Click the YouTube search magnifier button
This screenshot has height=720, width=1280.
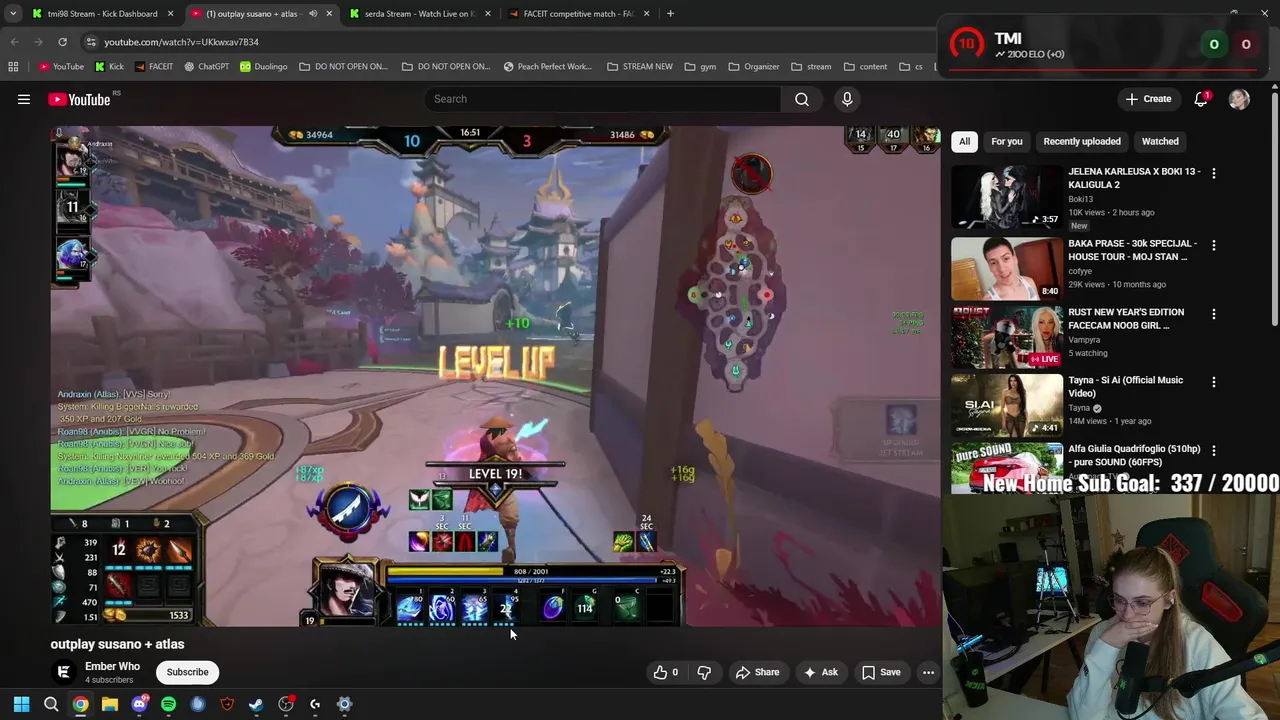pyautogui.click(x=802, y=99)
